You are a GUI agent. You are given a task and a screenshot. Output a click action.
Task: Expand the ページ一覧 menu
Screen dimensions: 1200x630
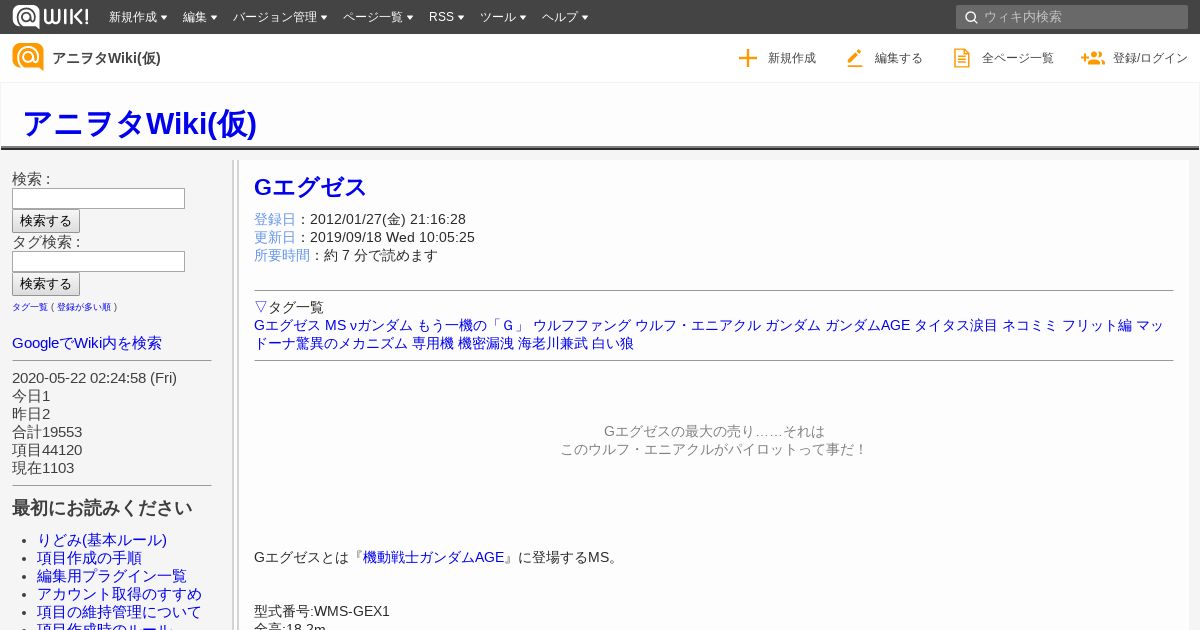tap(378, 17)
